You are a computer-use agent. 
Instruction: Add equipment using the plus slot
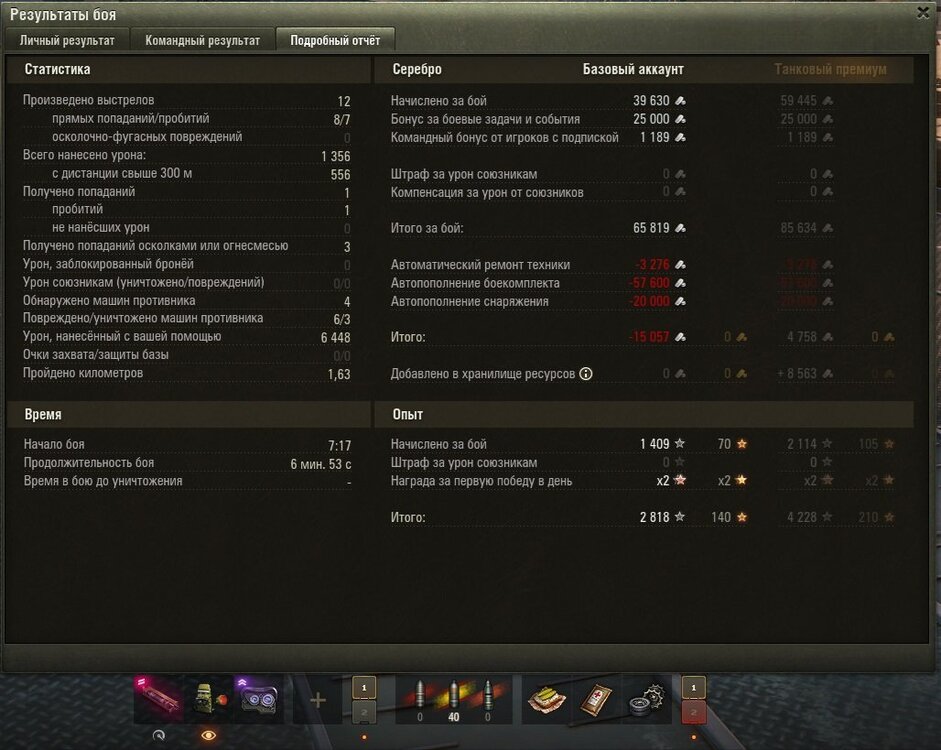(x=318, y=700)
